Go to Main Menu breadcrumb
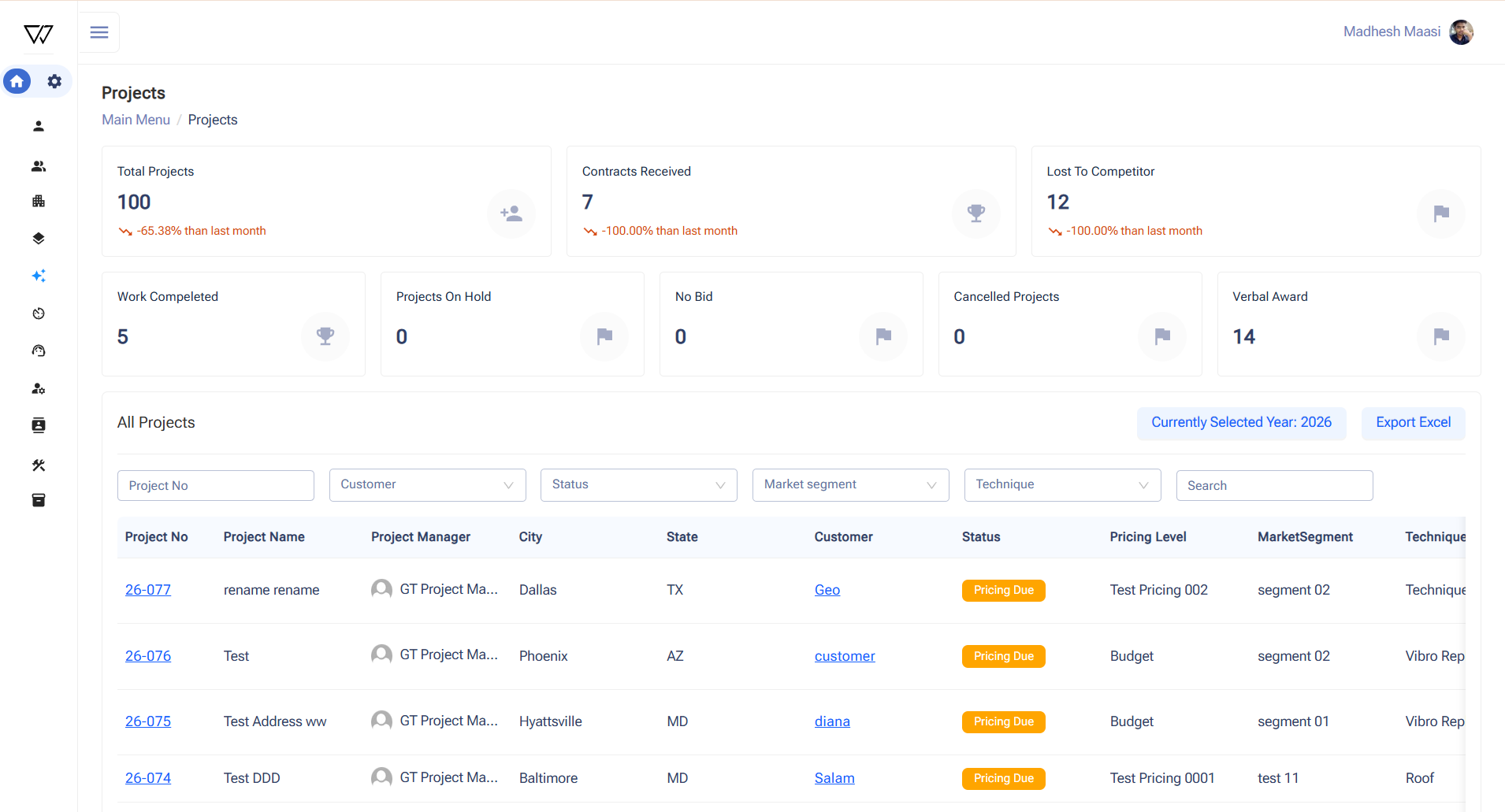Viewport: 1505px width, 812px height. 136,120
